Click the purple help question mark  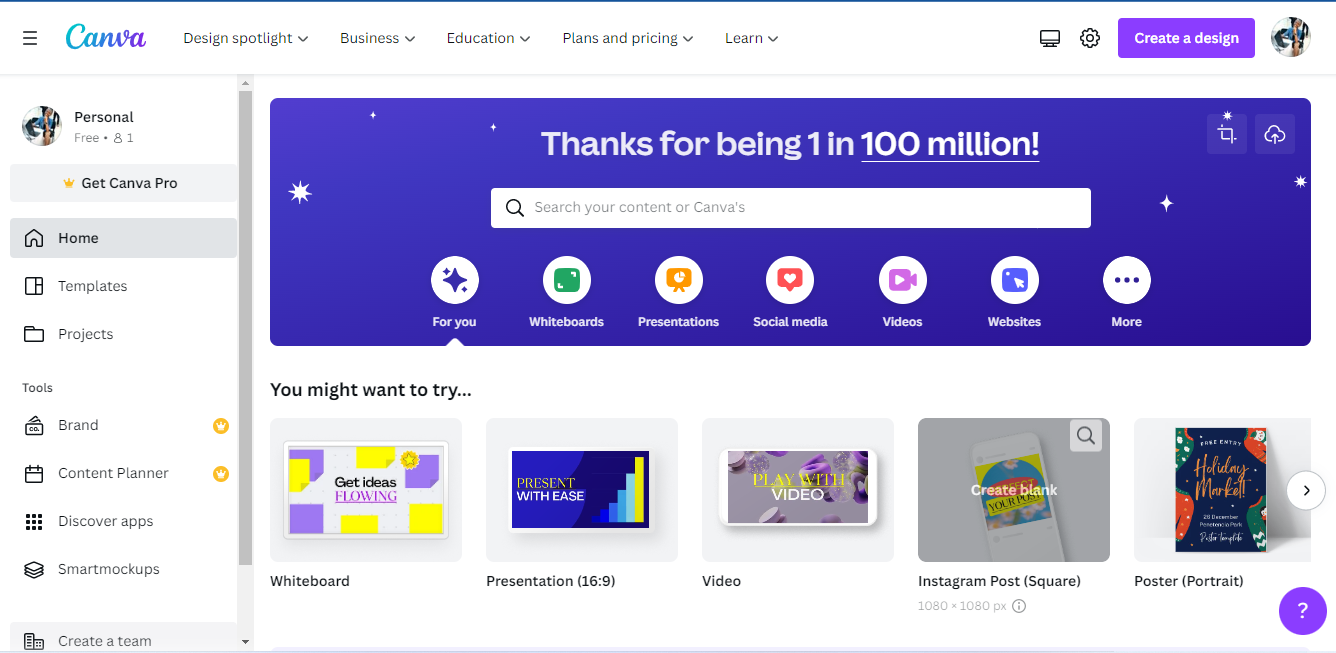point(1303,611)
